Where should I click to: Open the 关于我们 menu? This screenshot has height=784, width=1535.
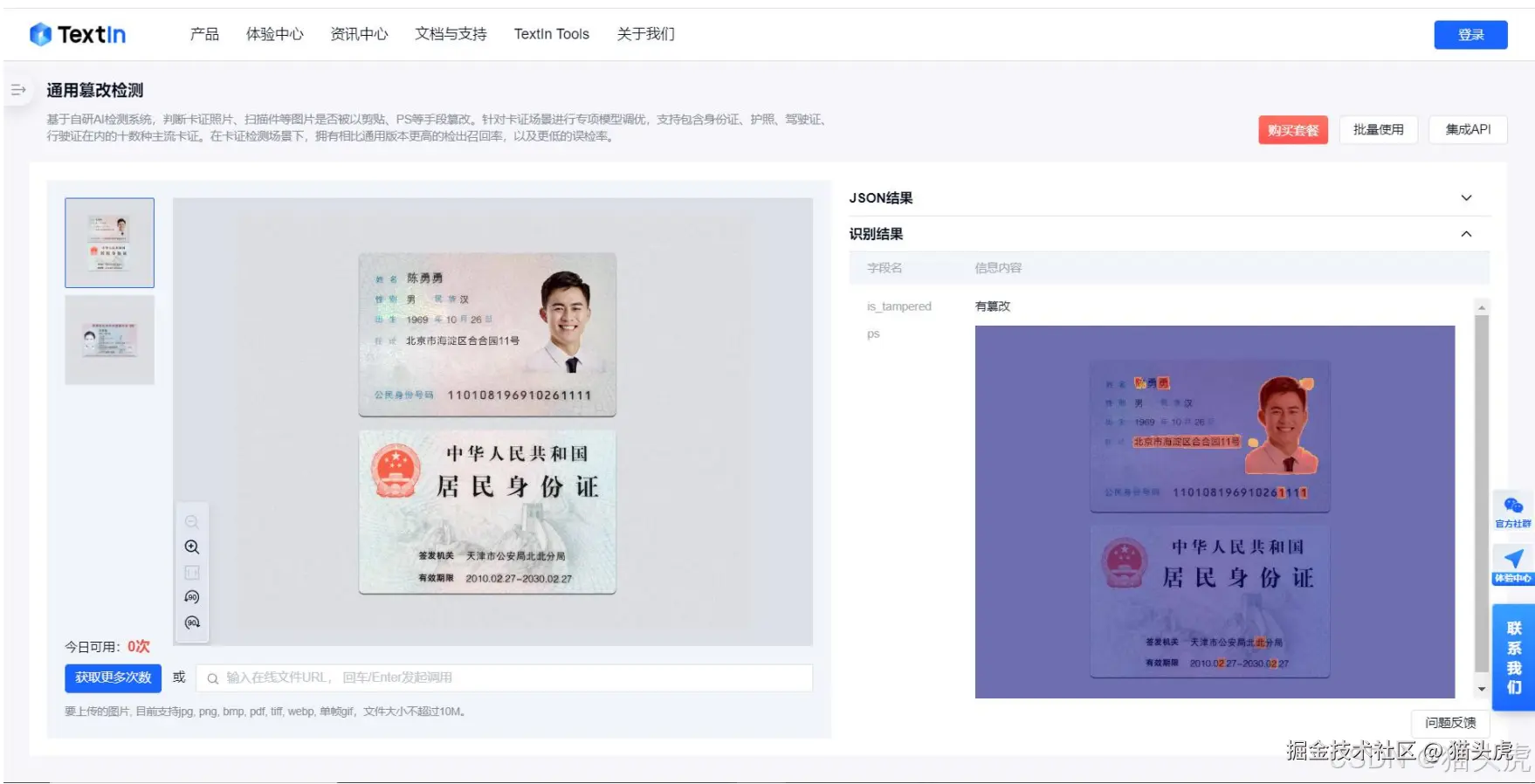pos(645,34)
